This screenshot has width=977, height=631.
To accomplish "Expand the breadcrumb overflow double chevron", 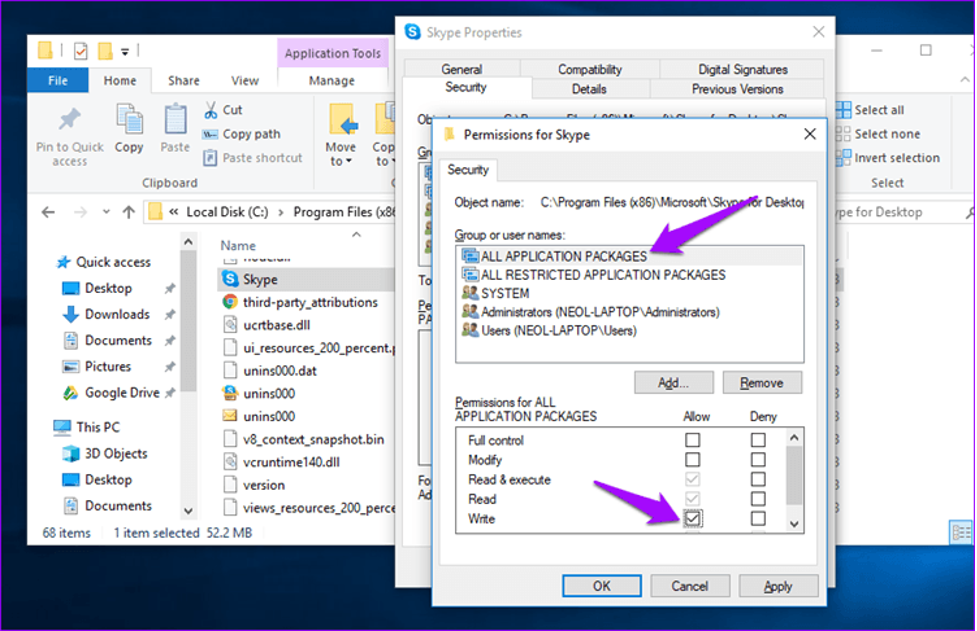I will (174, 212).
